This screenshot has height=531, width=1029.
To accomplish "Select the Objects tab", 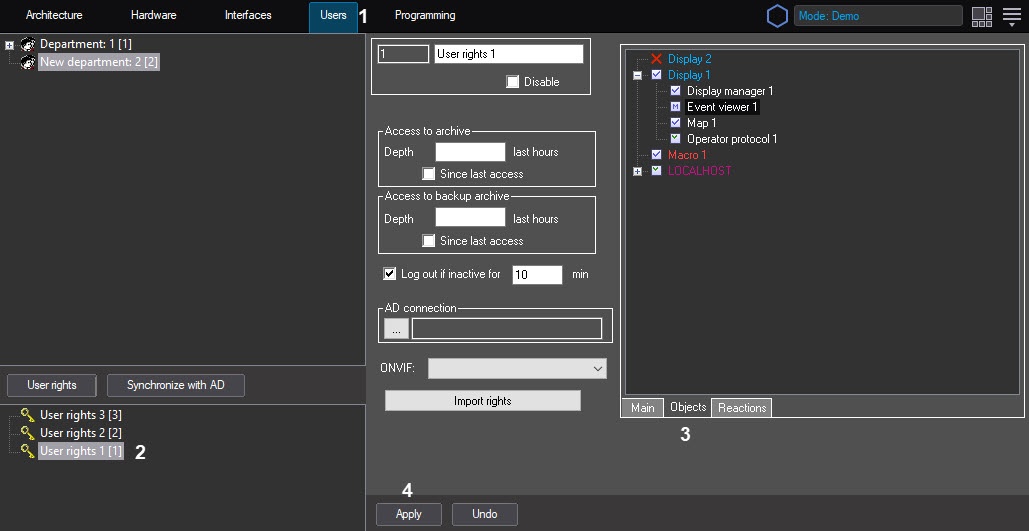I will pyautogui.click(x=688, y=407).
